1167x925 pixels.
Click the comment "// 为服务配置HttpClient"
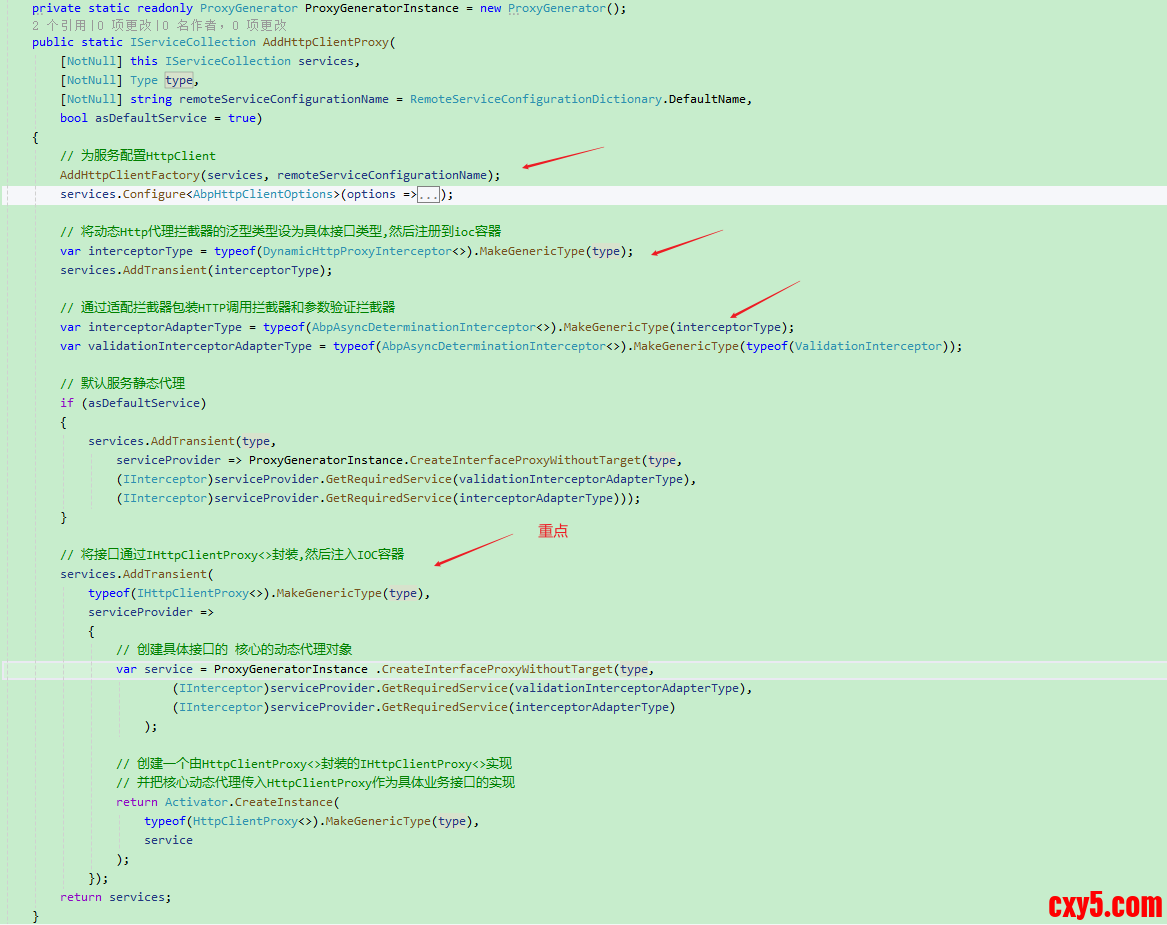coord(138,156)
